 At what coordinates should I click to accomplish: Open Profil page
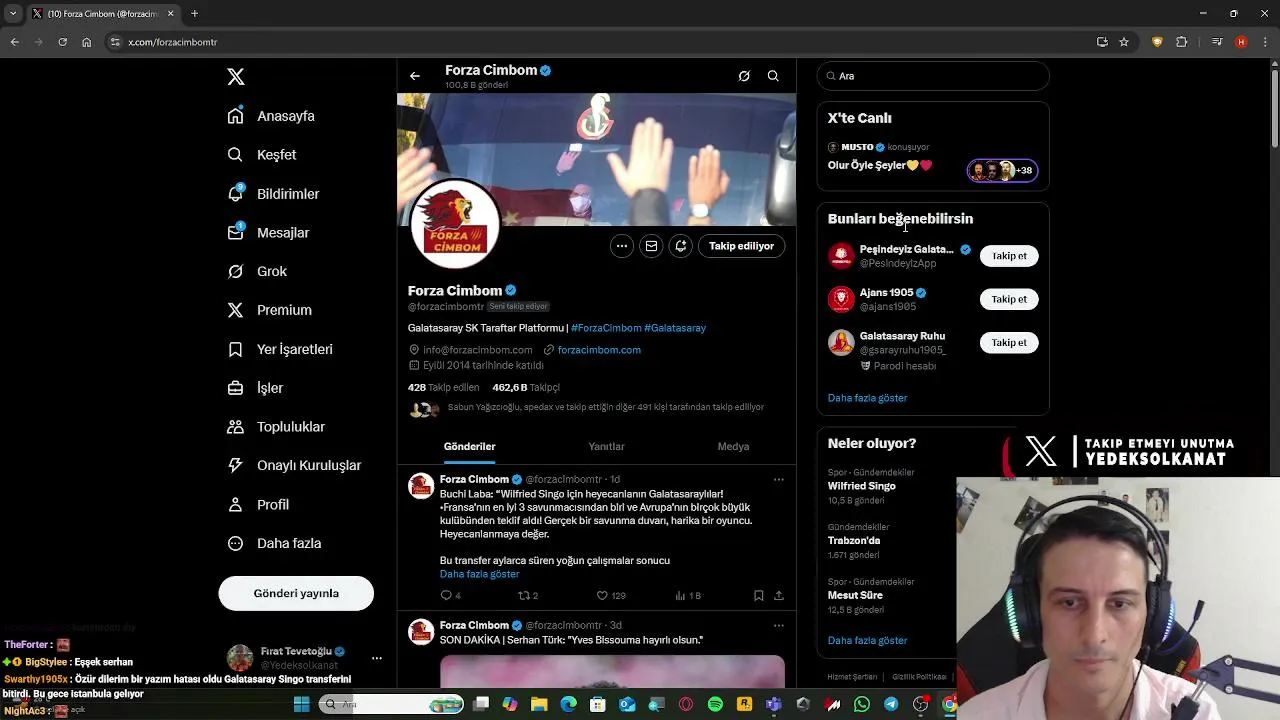point(258,505)
